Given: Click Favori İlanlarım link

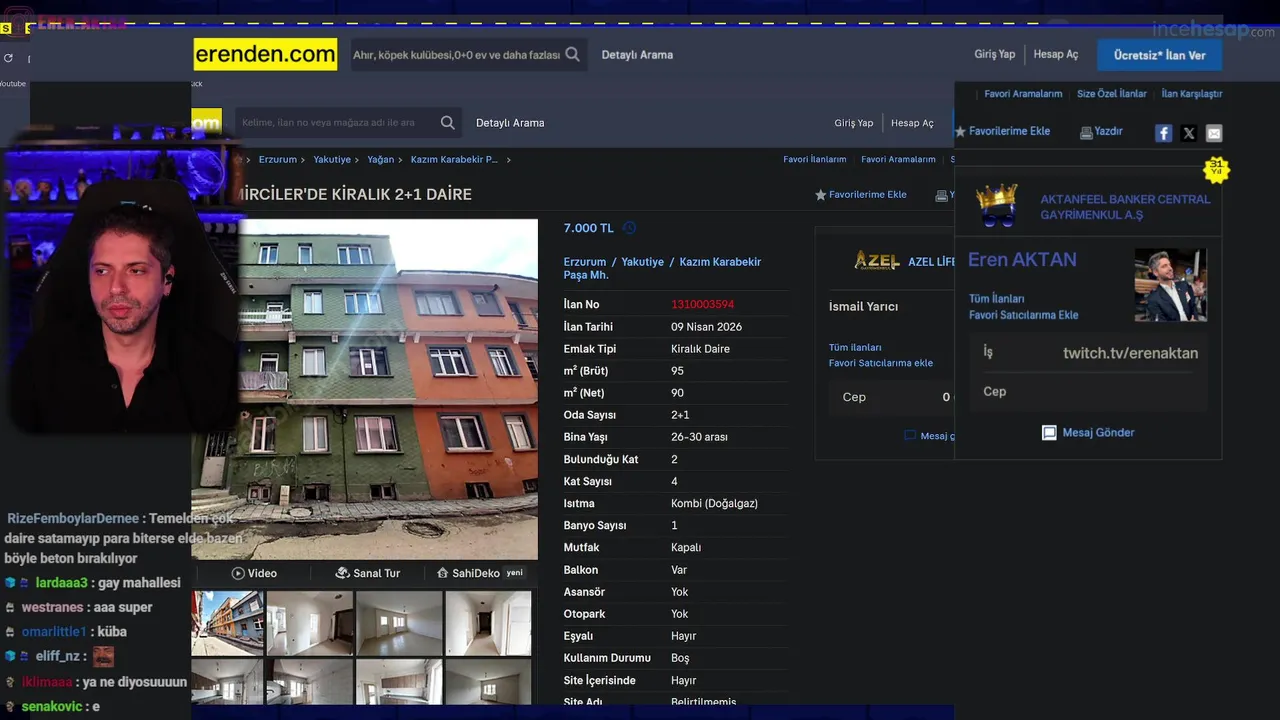Looking at the screenshot, I should coord(815,159).
